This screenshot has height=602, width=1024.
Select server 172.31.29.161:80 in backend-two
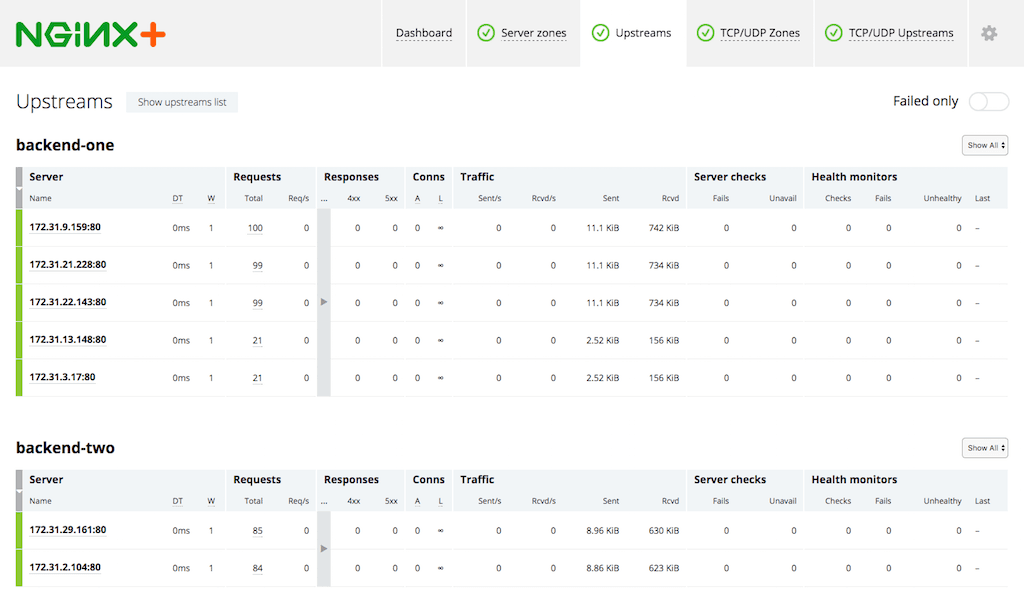[68, 530]
